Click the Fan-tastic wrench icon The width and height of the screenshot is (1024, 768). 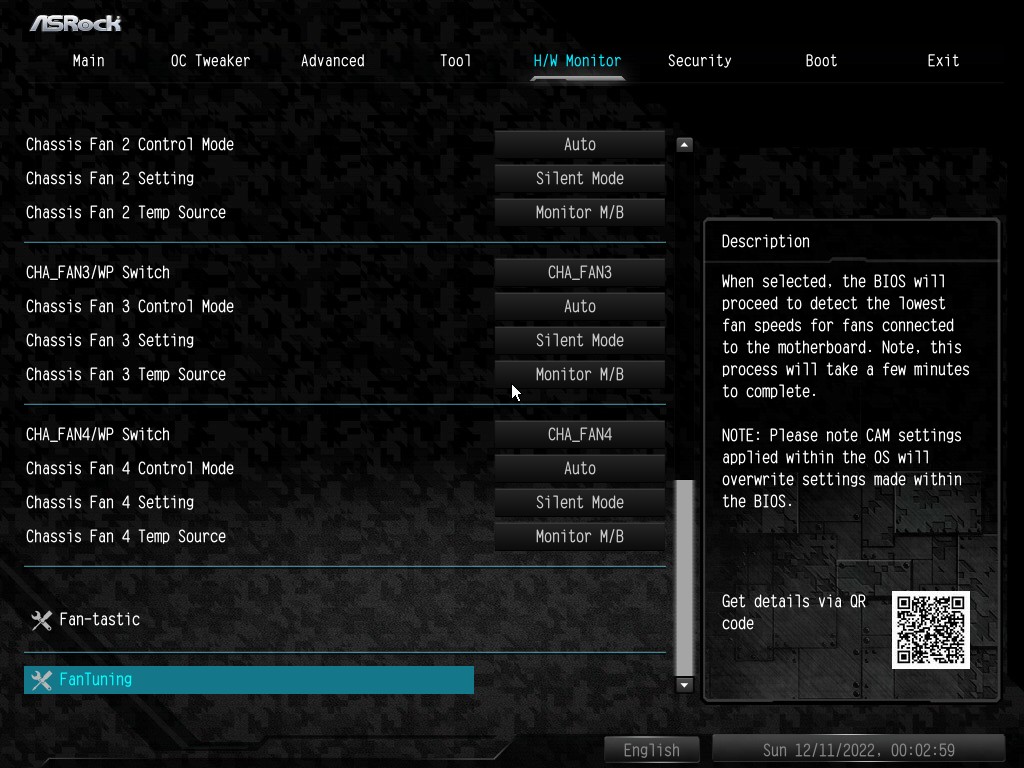[x=41, y=621]
